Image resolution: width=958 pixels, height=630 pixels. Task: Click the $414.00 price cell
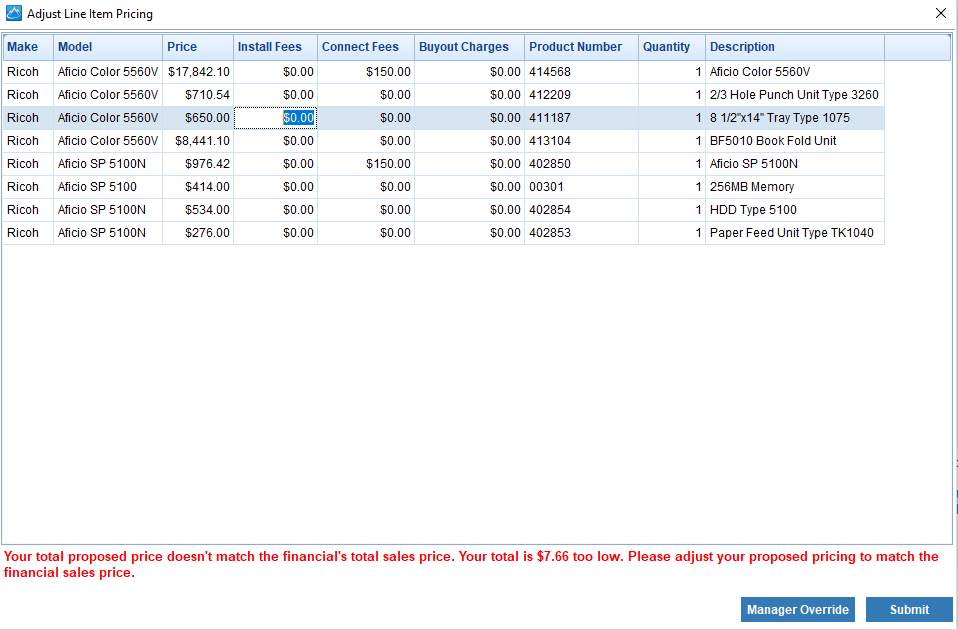(x=198, y=187)
